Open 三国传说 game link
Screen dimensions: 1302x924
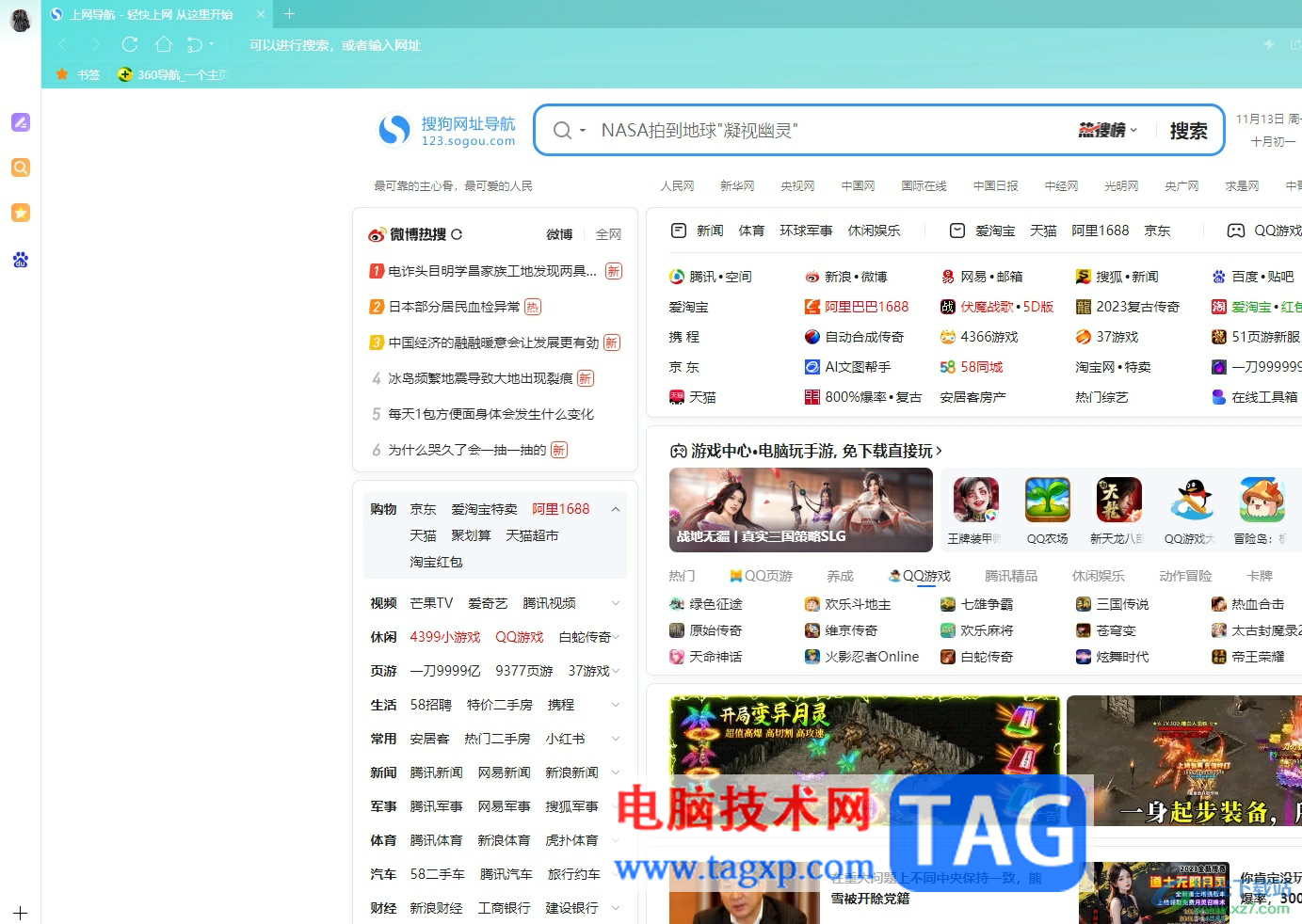click(1112, 604)
